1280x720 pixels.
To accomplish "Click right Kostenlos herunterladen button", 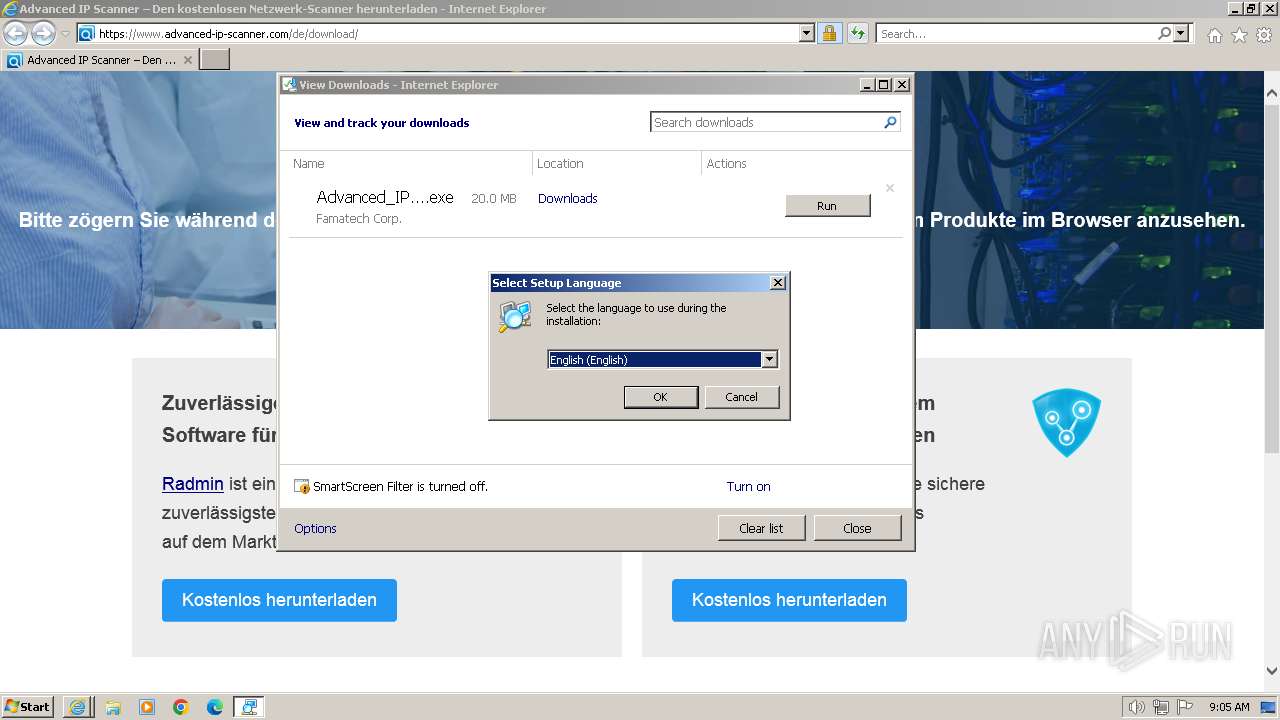I will click(789, 600).
